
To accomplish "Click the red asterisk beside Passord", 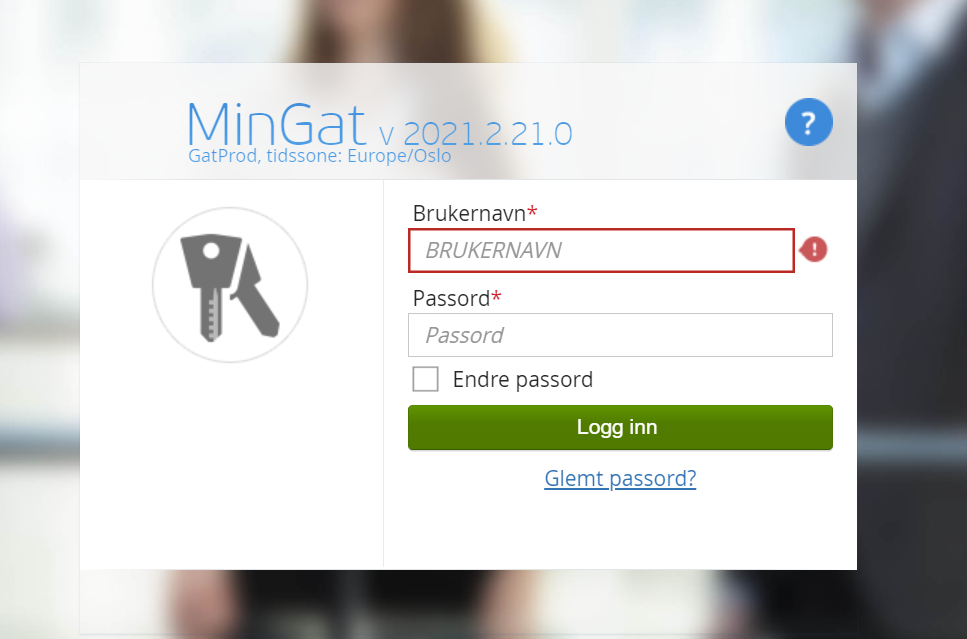I will click(496, 297).
